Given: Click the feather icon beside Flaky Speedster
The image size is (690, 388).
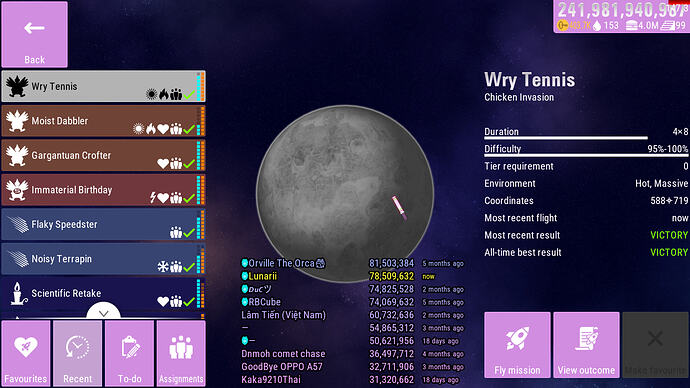Looking at the screenshot, I should click(x=18, y=224).
